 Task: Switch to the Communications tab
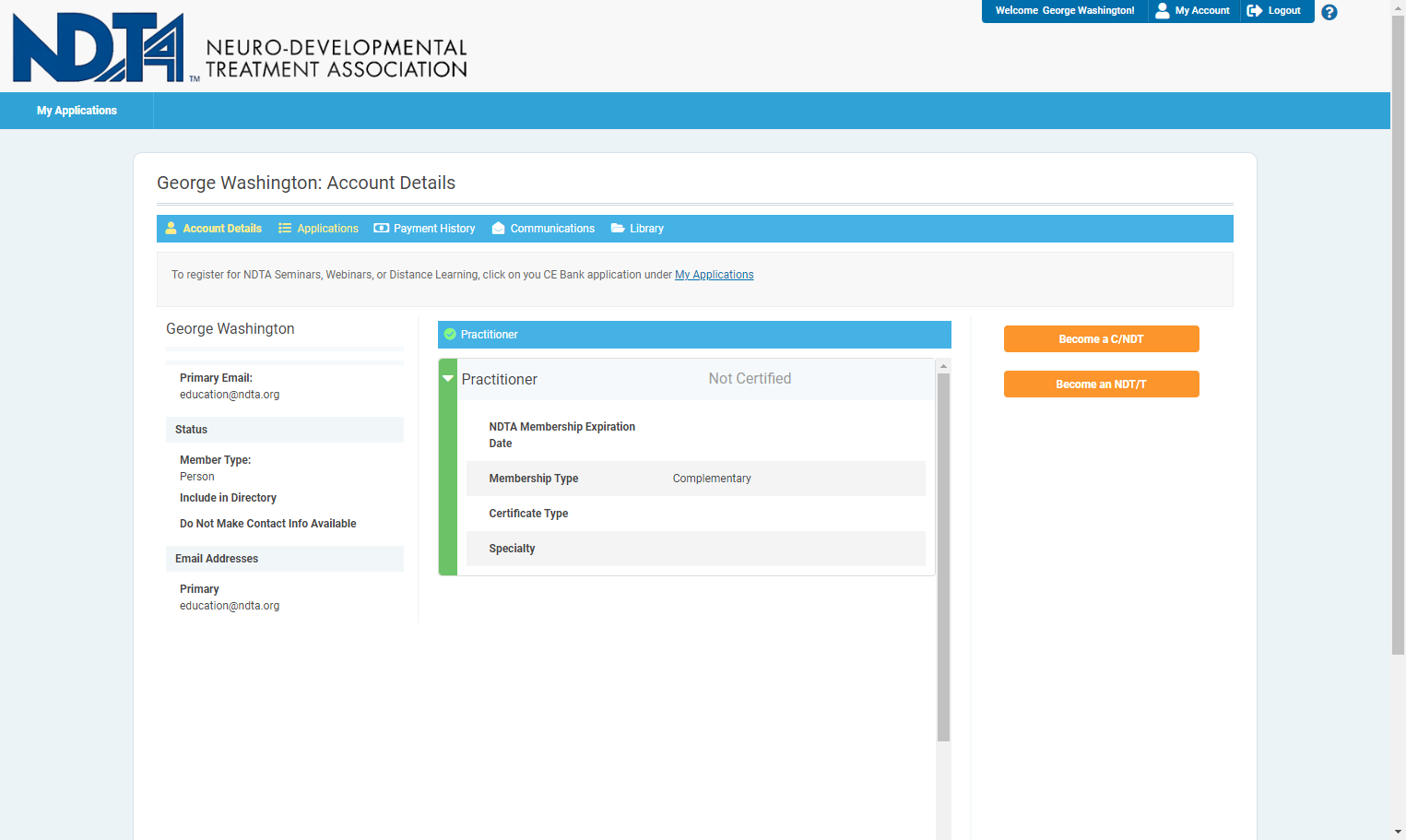click(543, 229)
